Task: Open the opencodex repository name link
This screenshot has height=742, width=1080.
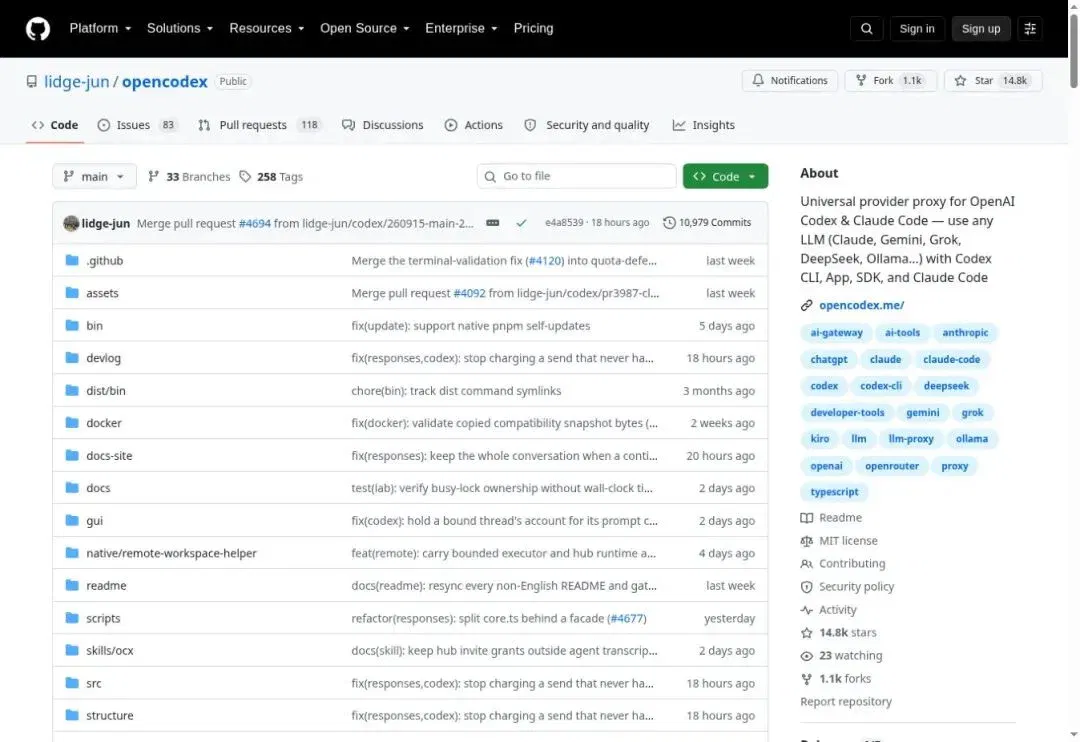Action: pyautogui.click(x=165, y=81)
